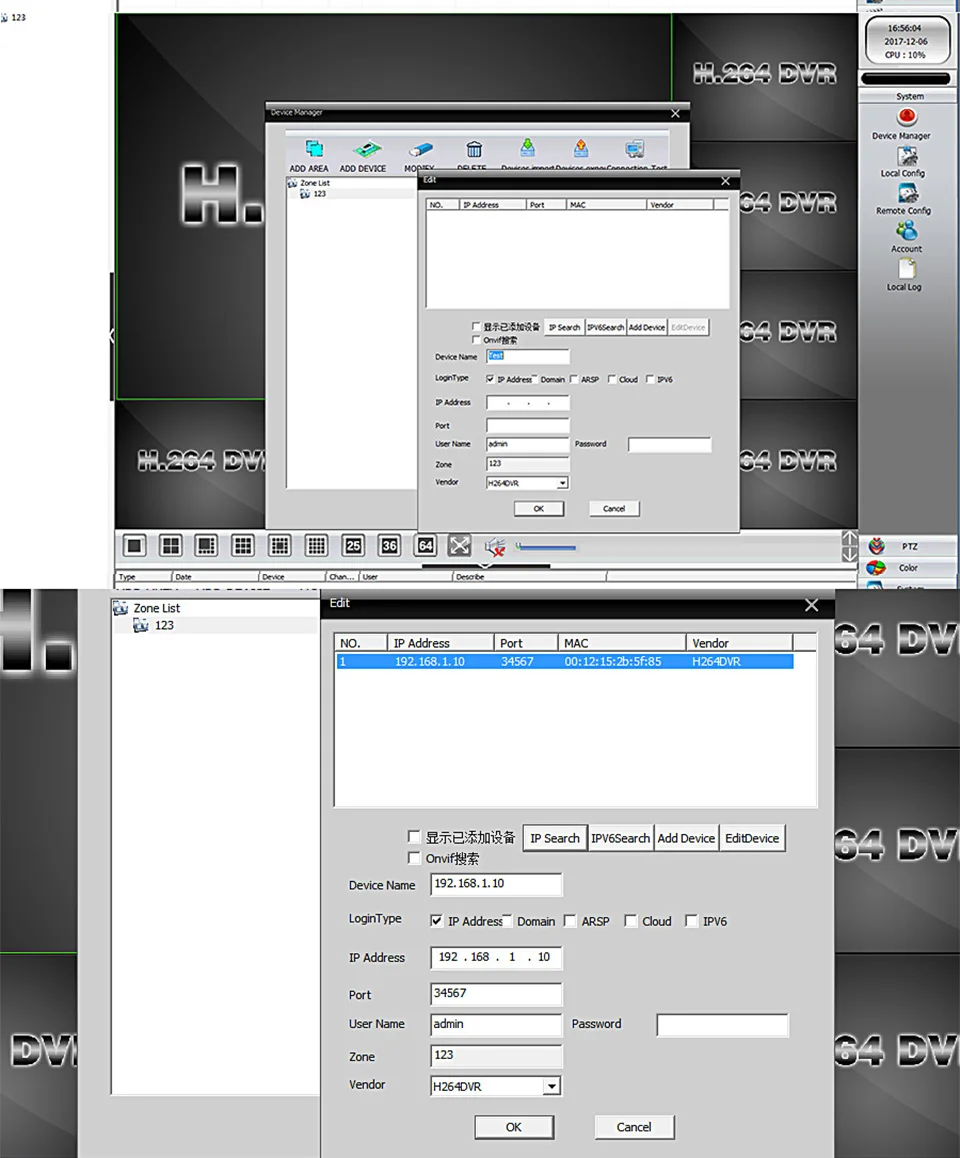Switch to single-view layout

[x=134, y=546]
